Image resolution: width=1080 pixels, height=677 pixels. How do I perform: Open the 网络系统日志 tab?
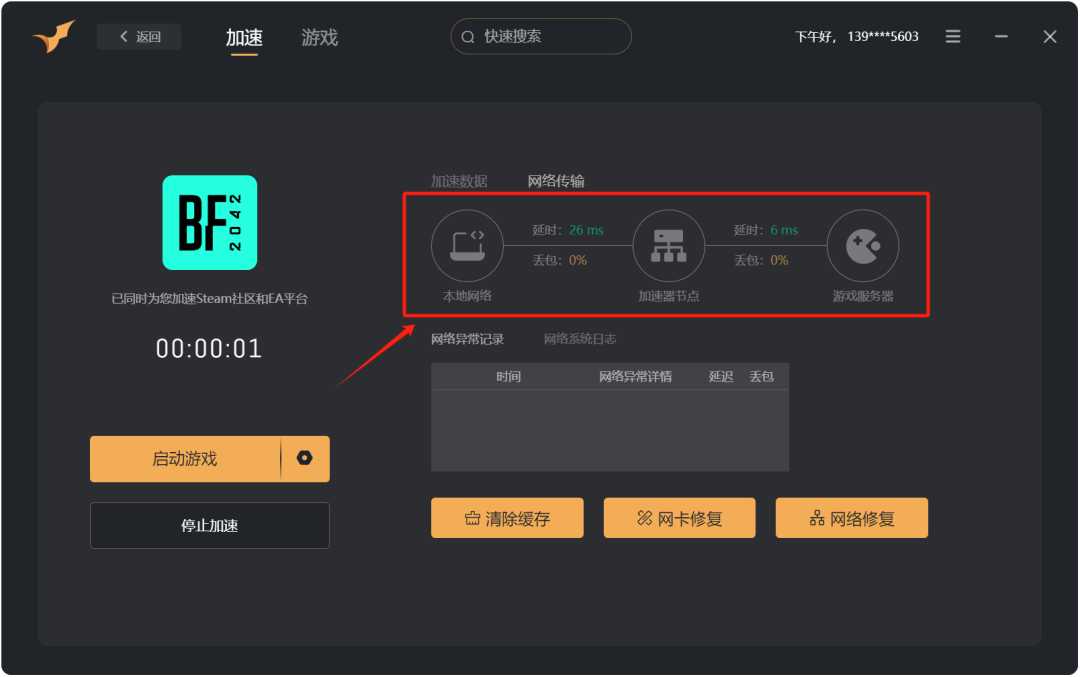(x=580, y=339)
